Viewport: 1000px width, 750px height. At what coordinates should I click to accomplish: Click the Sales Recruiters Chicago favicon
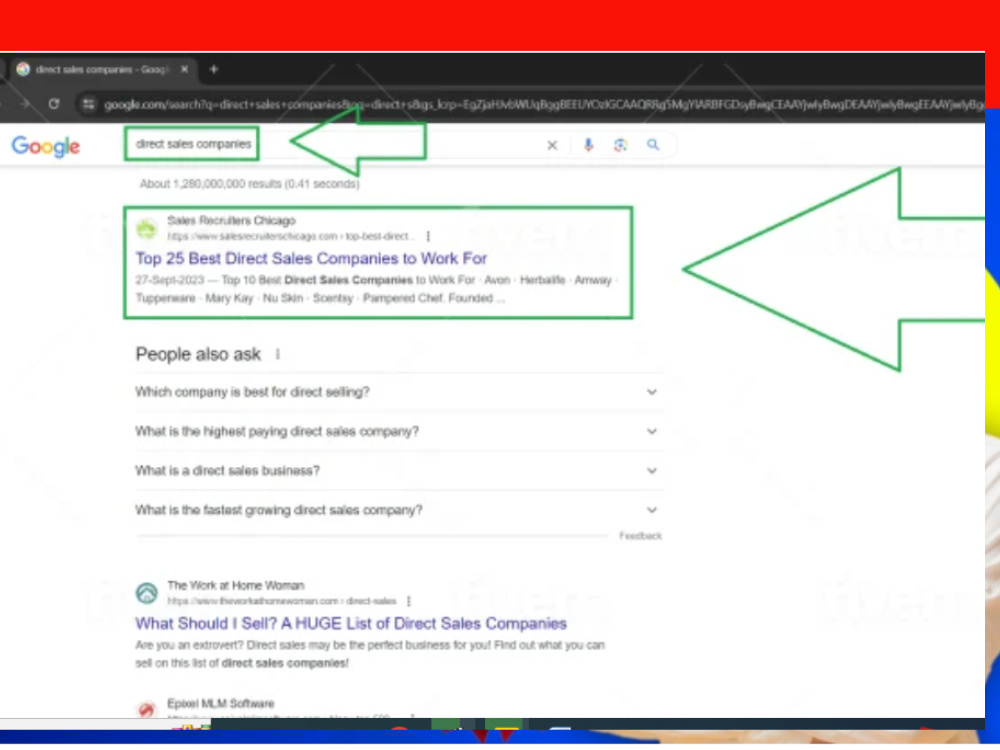pyautogui.click(x=147, y=228)
